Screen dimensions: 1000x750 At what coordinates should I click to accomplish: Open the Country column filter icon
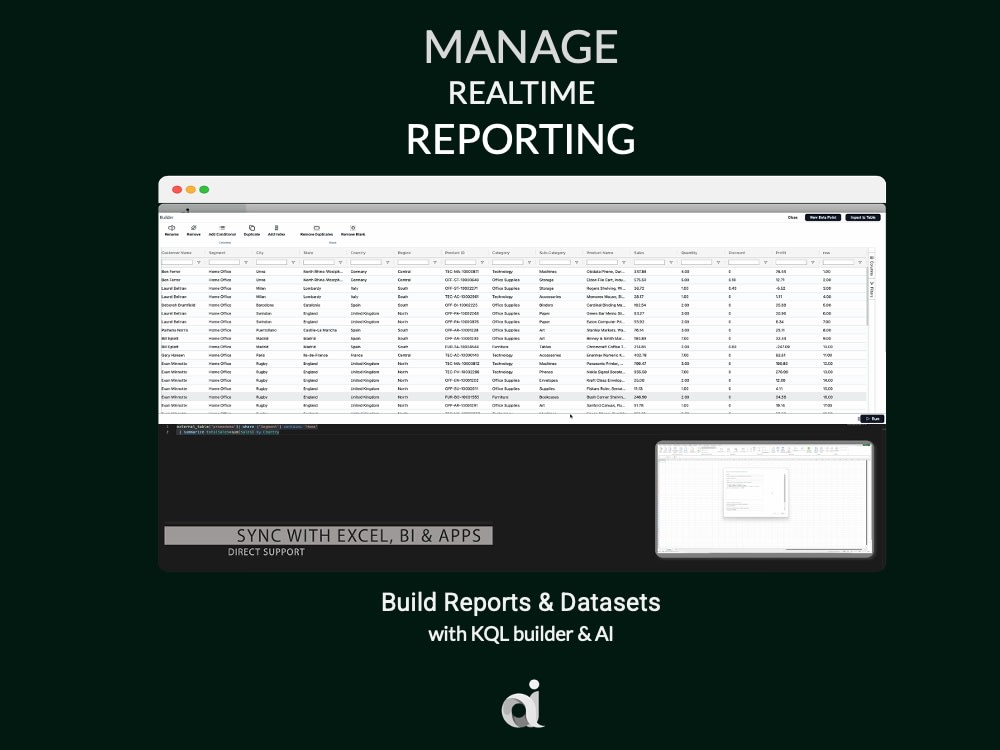[x=387, y=263]
